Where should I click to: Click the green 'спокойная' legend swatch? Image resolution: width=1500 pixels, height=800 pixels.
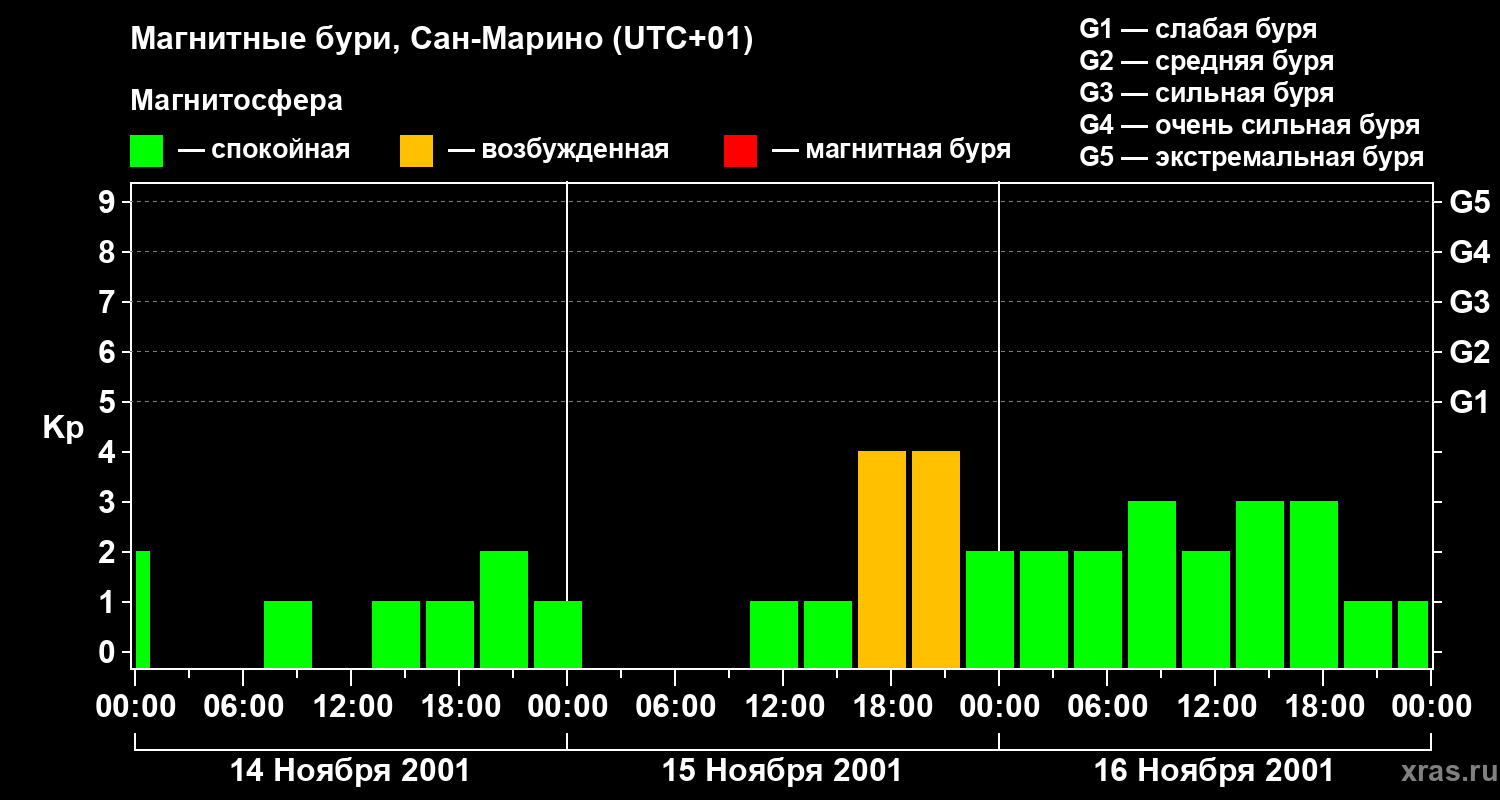(x=146, y=151)
